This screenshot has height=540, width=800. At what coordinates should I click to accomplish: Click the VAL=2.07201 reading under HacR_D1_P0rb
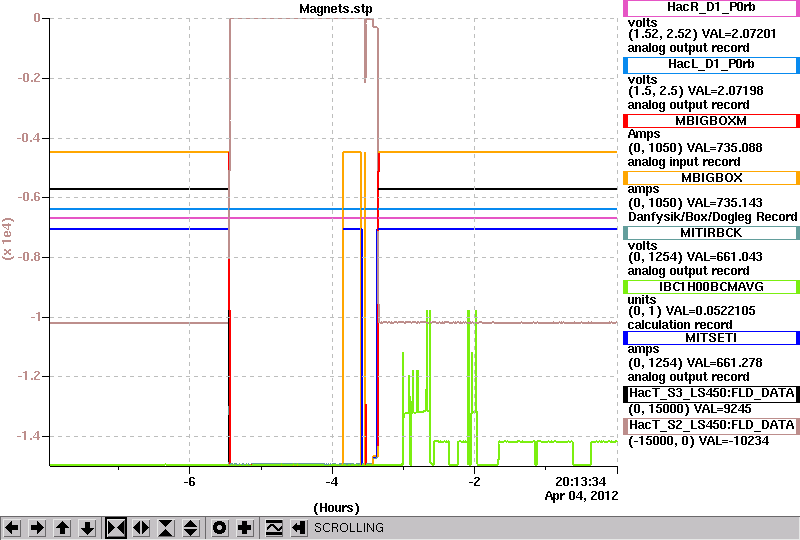click(x=739, y=34)
